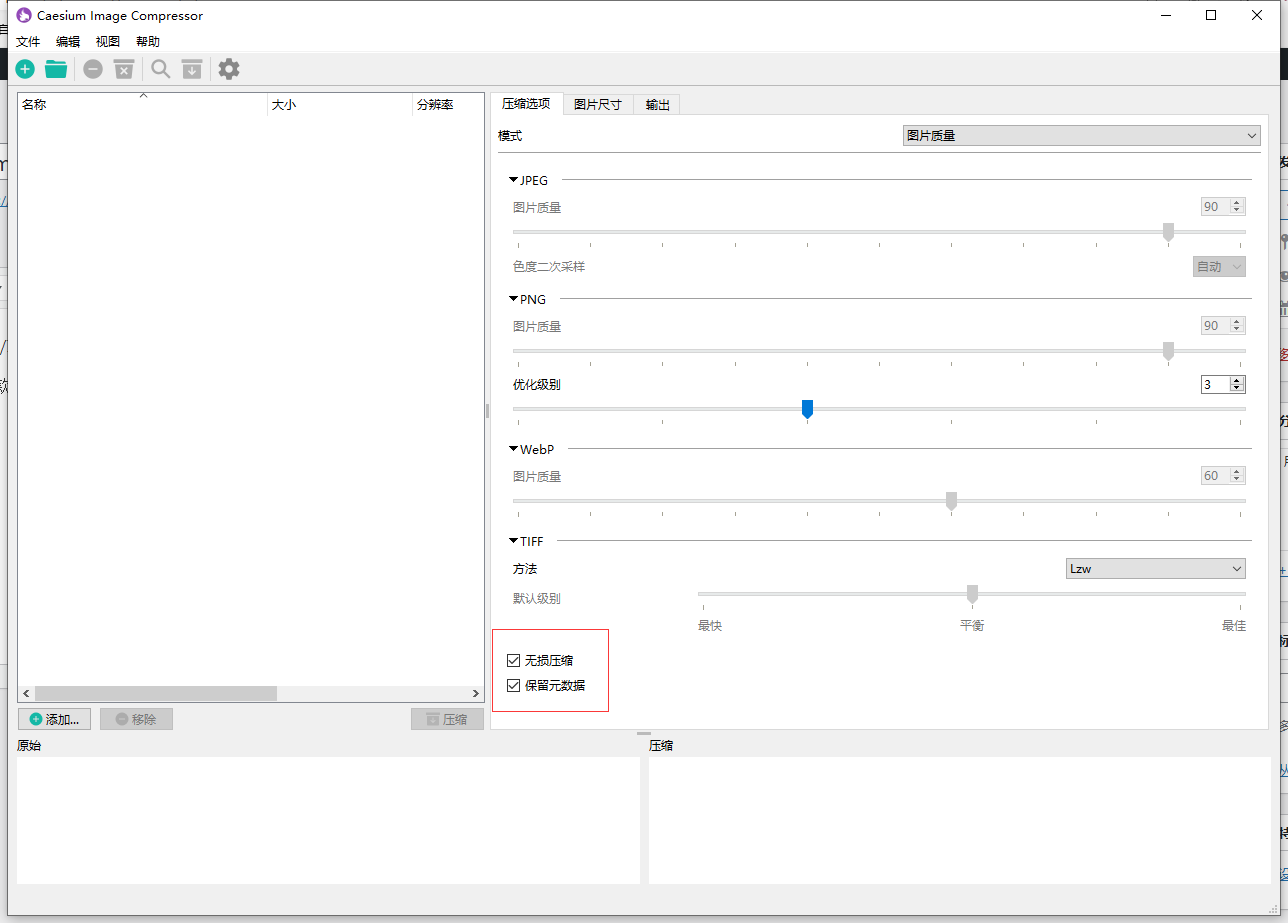Click the 压缩 button below file list

pos(447,719)
